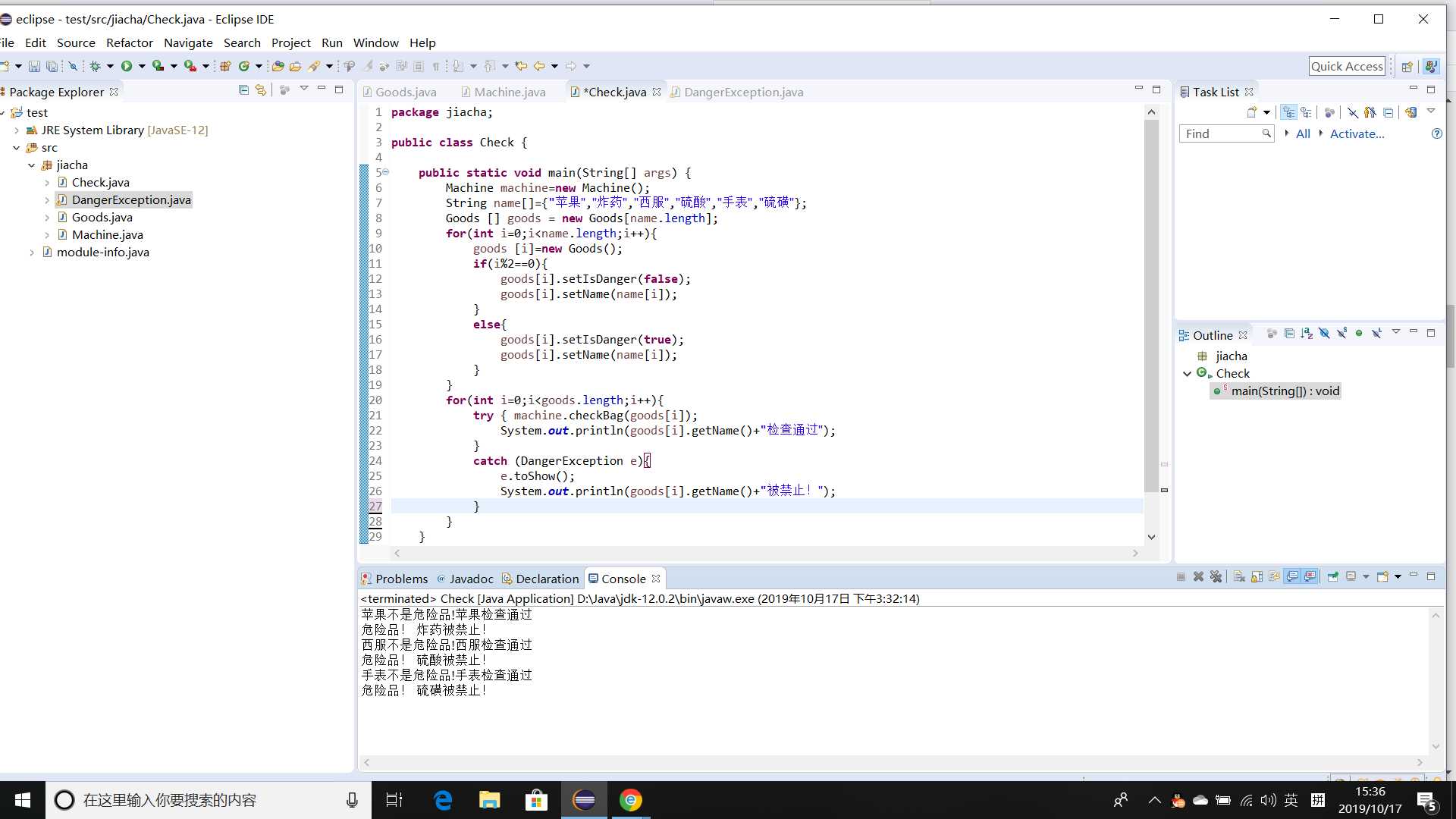Collapse the src folder in Package Explorer
Viewport: 1456px width, 819px height.
click(x=16, y=148)
